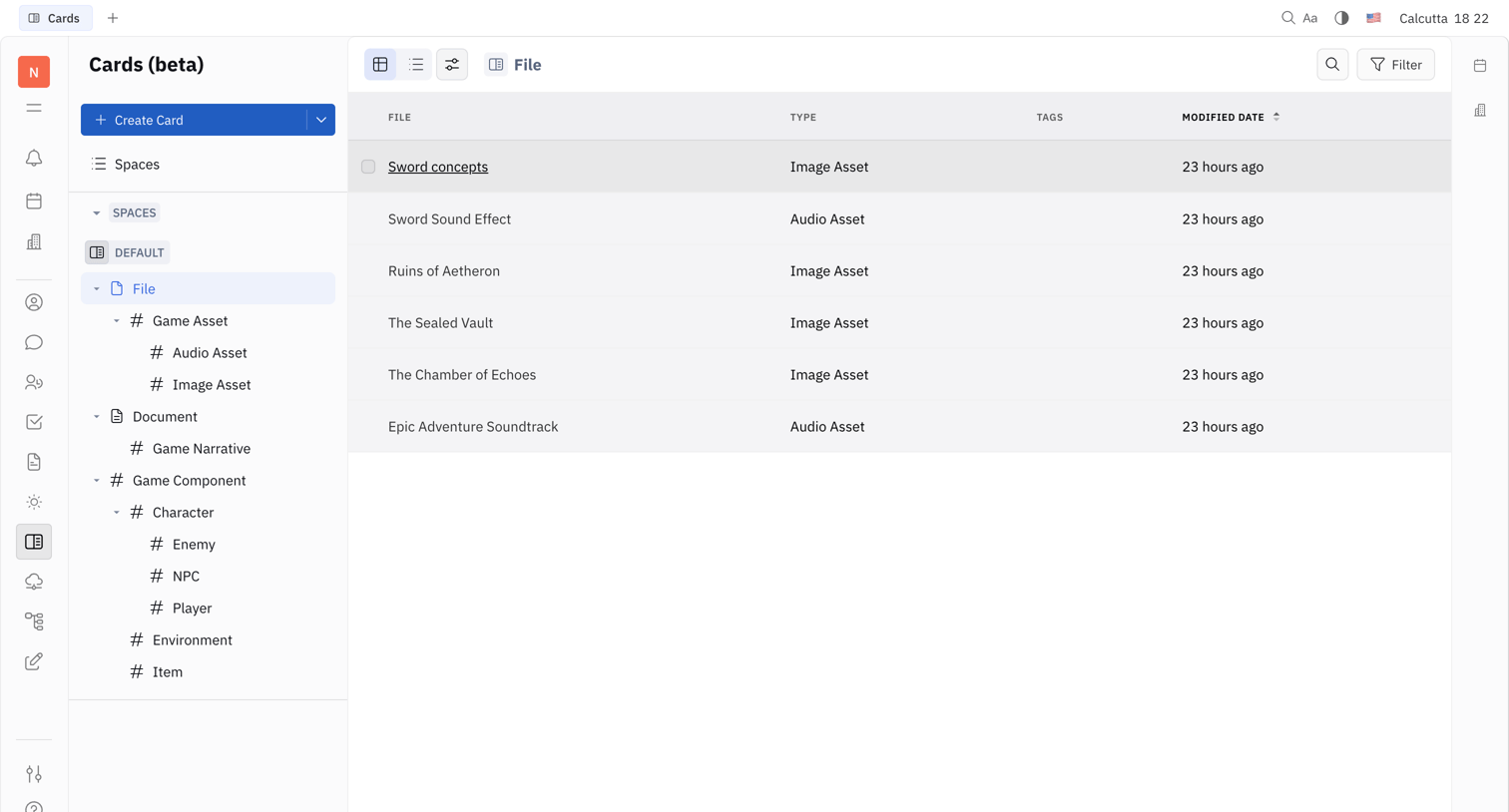Change language via US flag
This screenshot has width=1509, height=812.
point(1373,18)
